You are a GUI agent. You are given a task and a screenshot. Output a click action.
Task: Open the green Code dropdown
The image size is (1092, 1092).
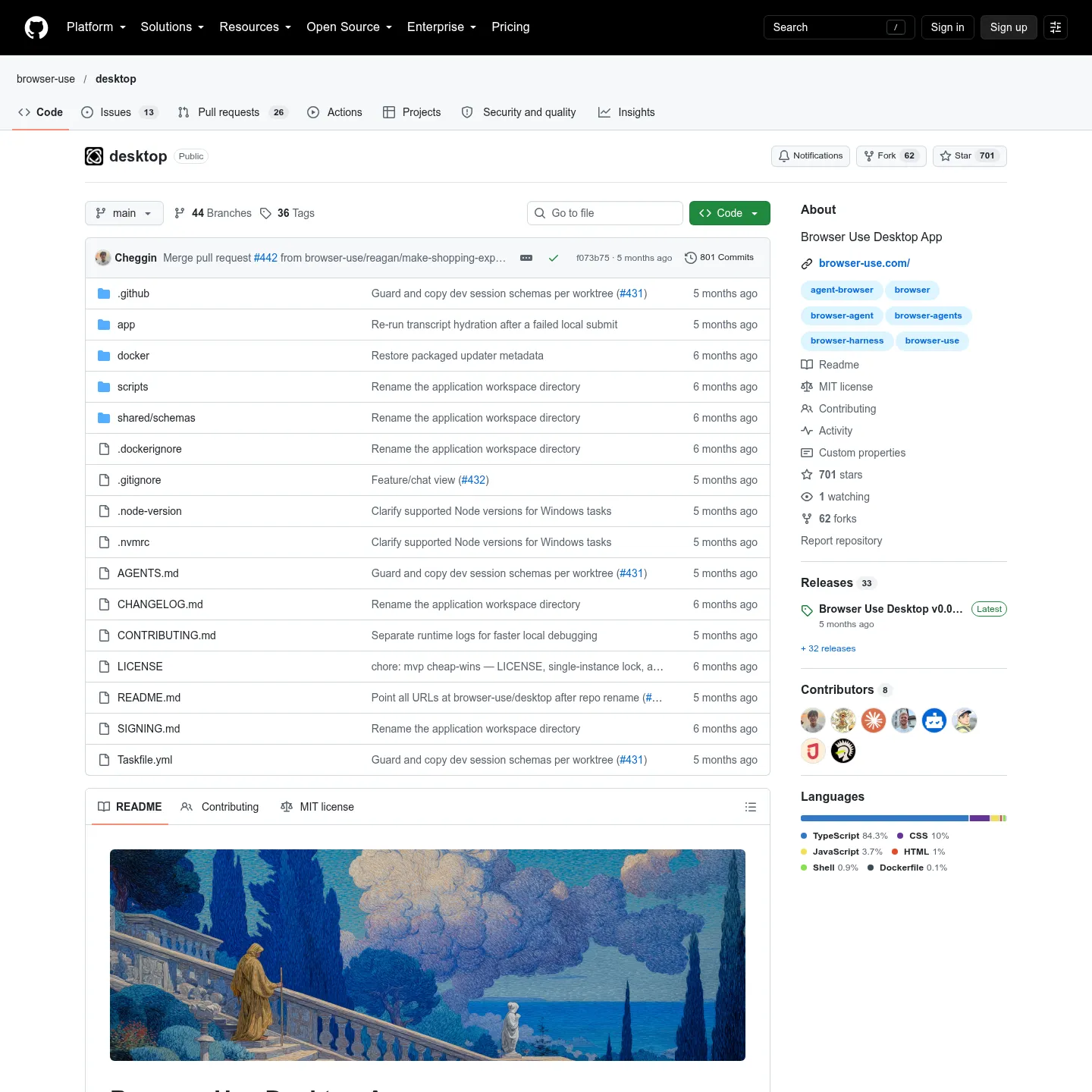click(x=730, y=213)
